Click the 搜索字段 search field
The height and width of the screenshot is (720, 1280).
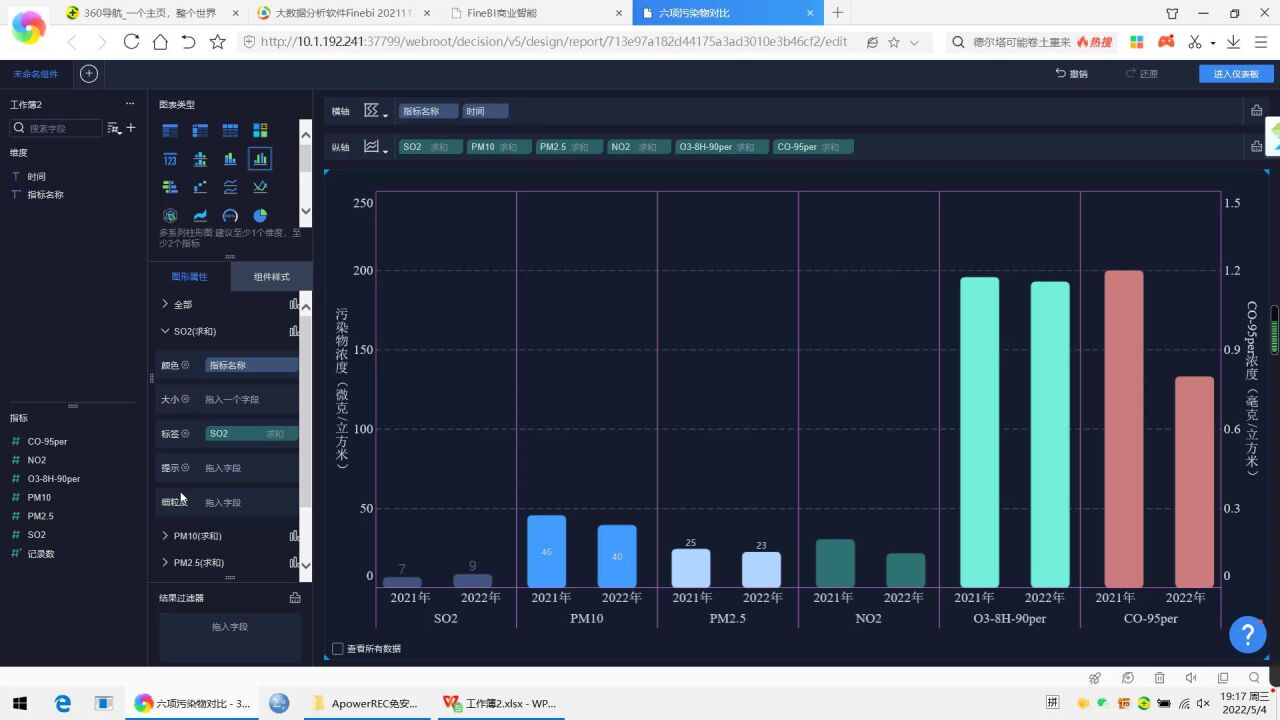point(62,128)
